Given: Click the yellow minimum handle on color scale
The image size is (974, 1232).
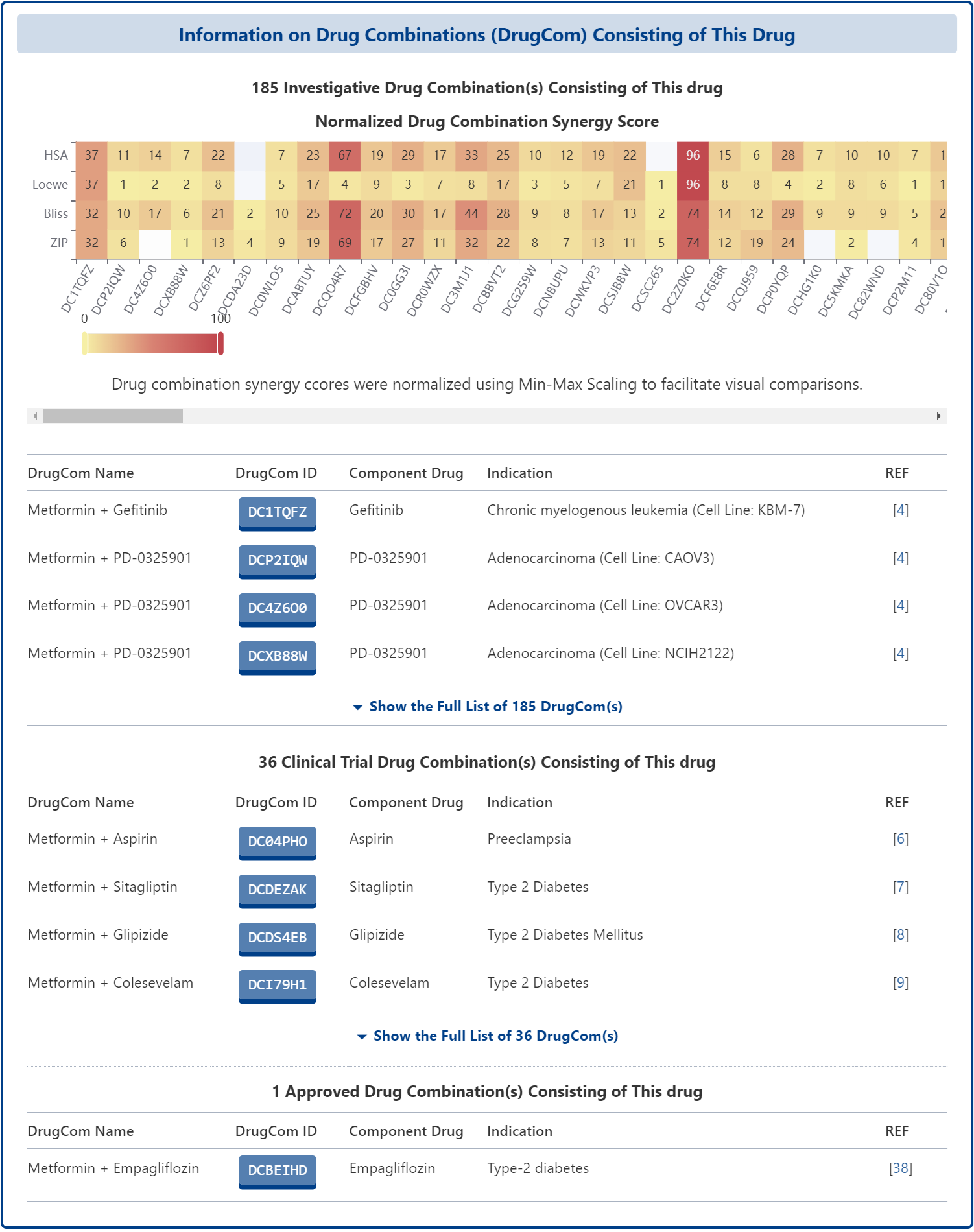Looking at the screenshot, I should coord(84,343).
